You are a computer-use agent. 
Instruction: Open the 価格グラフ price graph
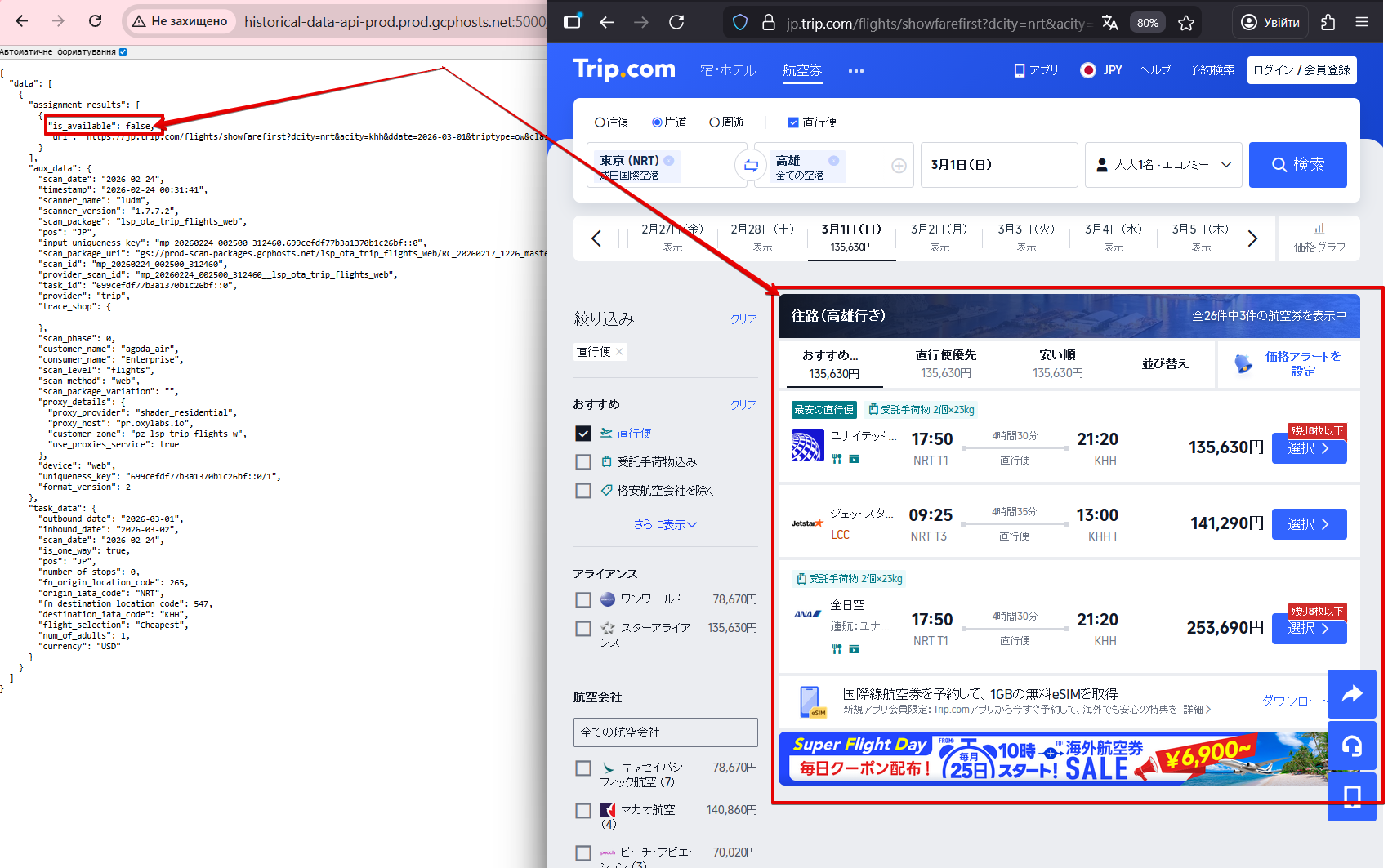pos(1319,238)
